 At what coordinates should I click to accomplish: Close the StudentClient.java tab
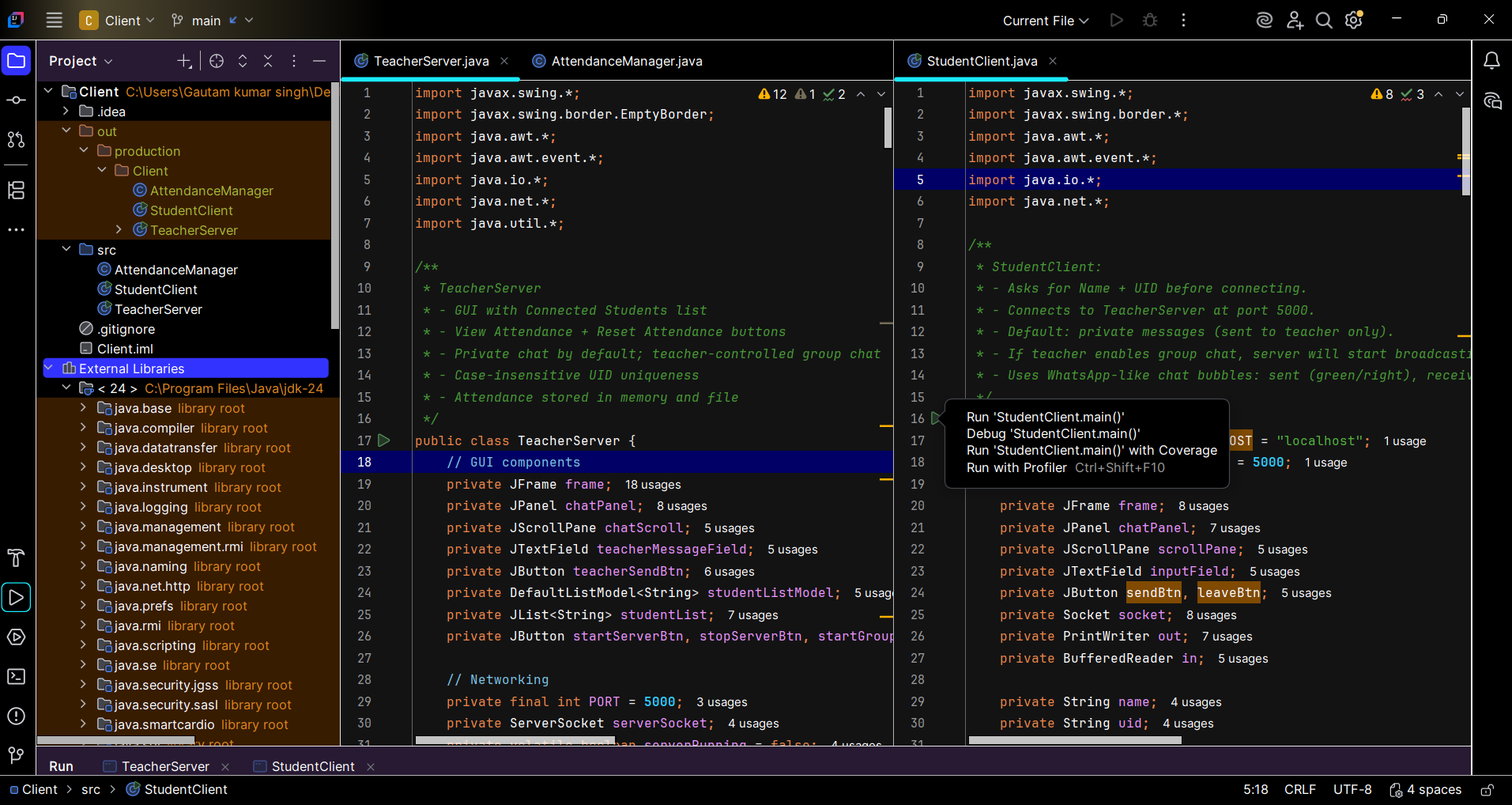[1053, 61]
